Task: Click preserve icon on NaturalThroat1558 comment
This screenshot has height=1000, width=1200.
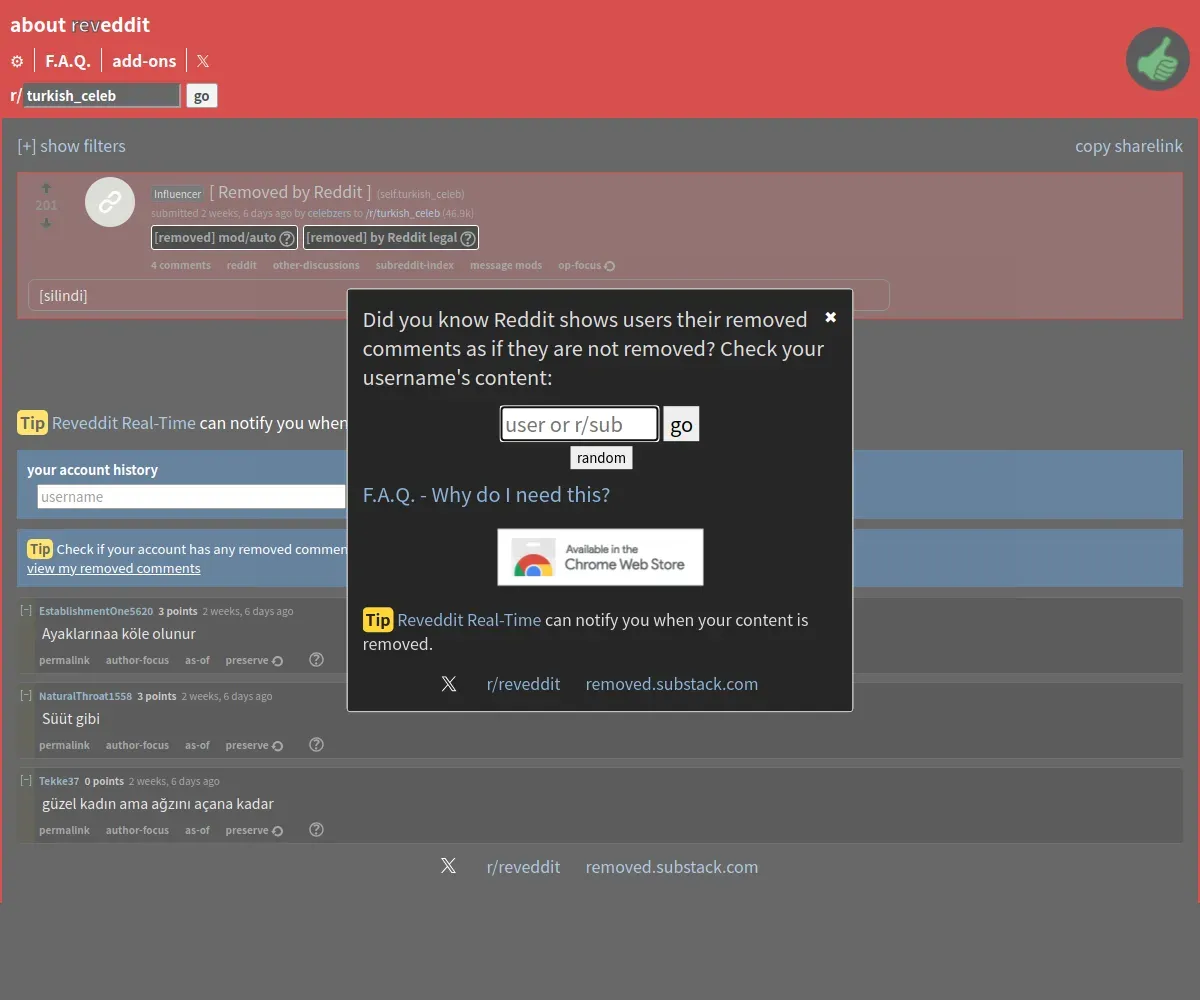Action: pyautogui.click(x=278, y=746)
